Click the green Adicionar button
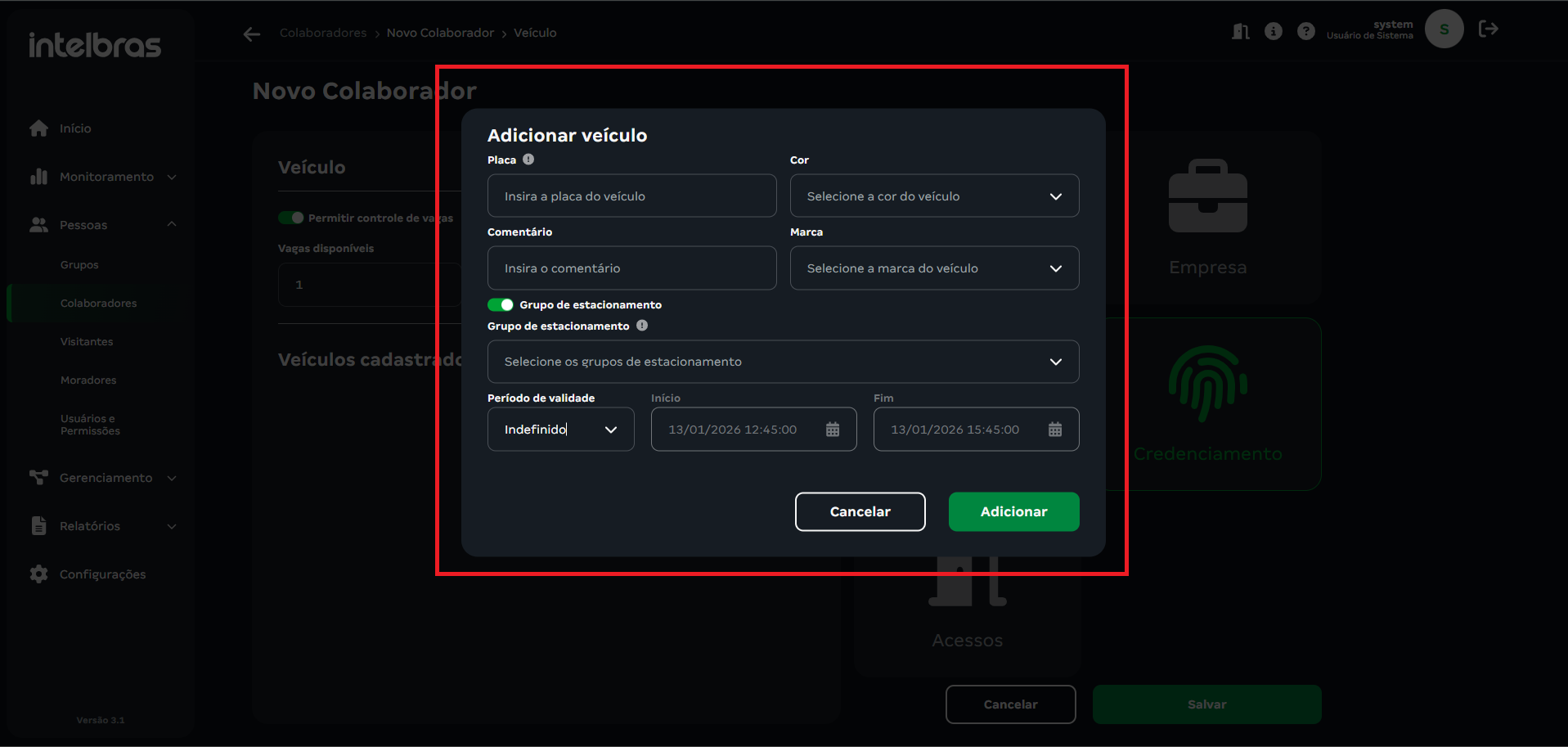1568x747 pixels. click(x=1013, y=511)
